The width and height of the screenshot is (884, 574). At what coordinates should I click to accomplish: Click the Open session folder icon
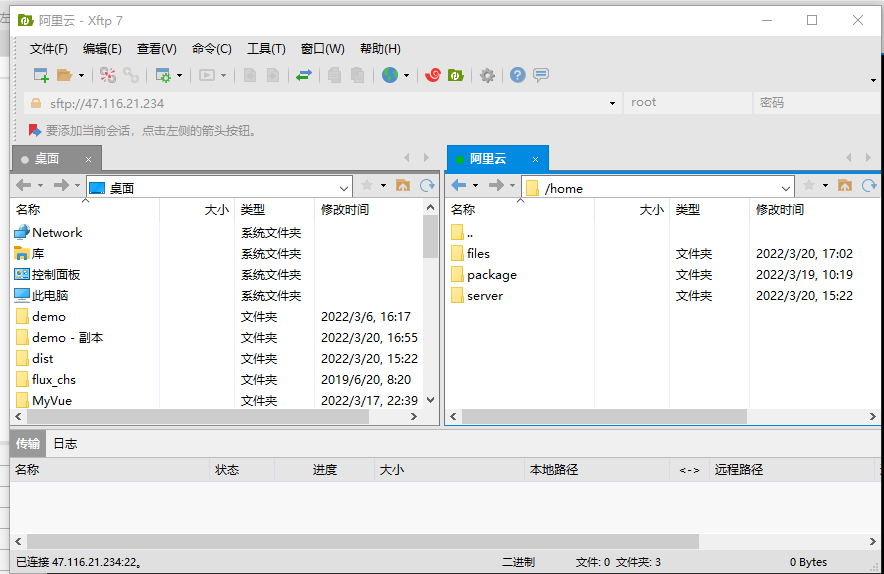(x=64, y=75)
